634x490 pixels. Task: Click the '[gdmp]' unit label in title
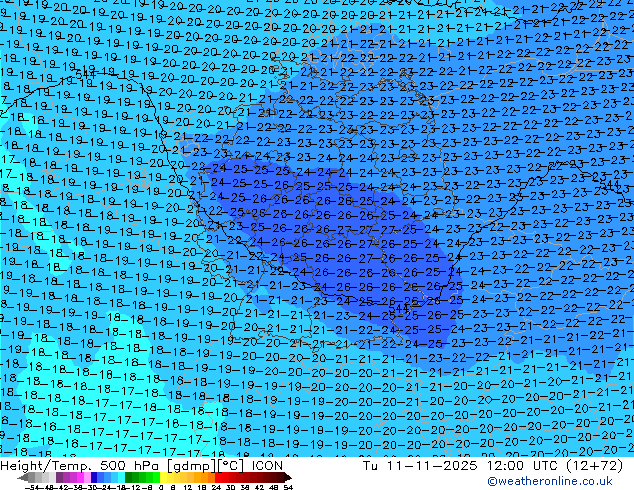click(192, 466)
